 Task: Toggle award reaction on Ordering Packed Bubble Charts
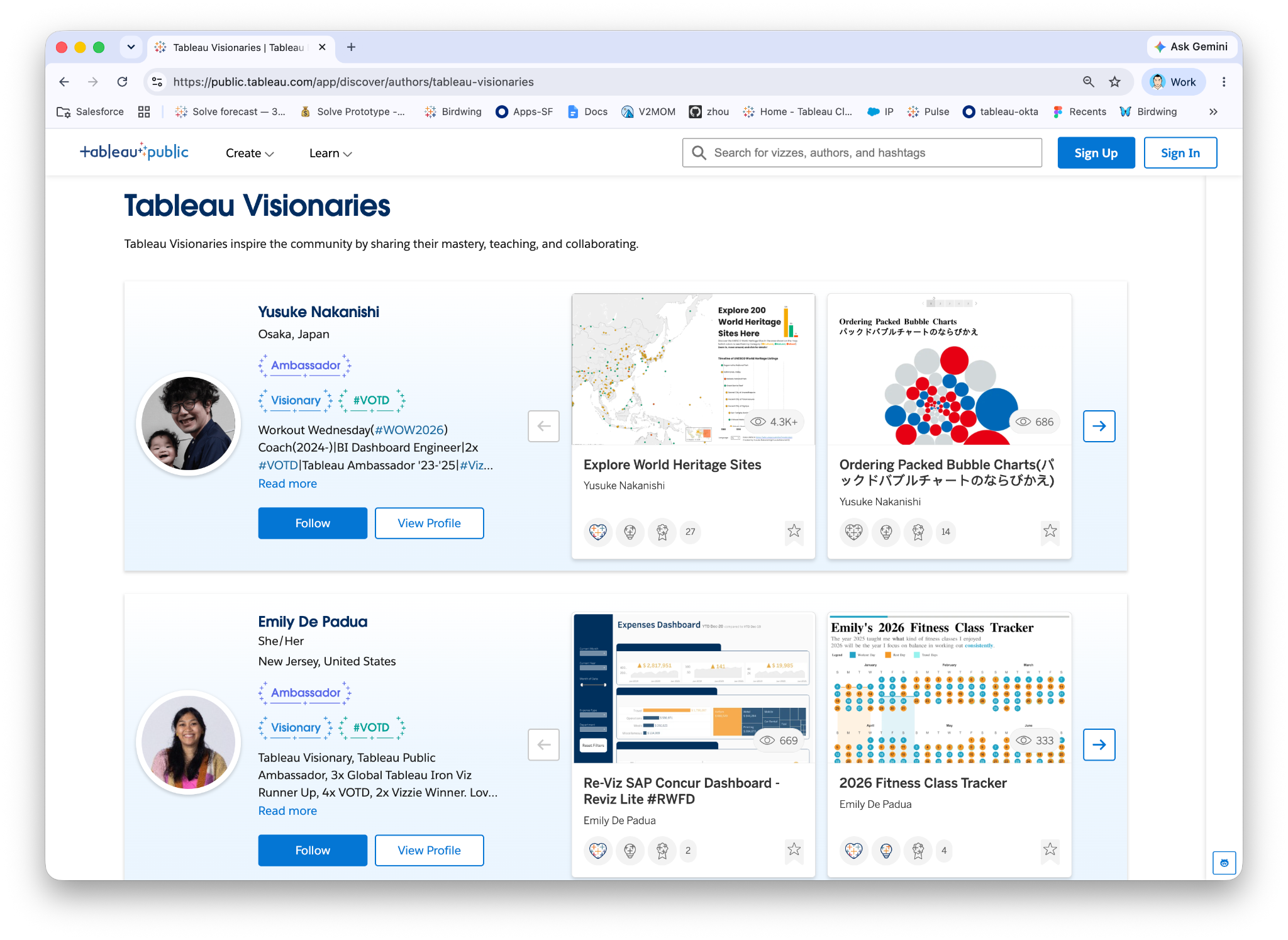(918, 532)
